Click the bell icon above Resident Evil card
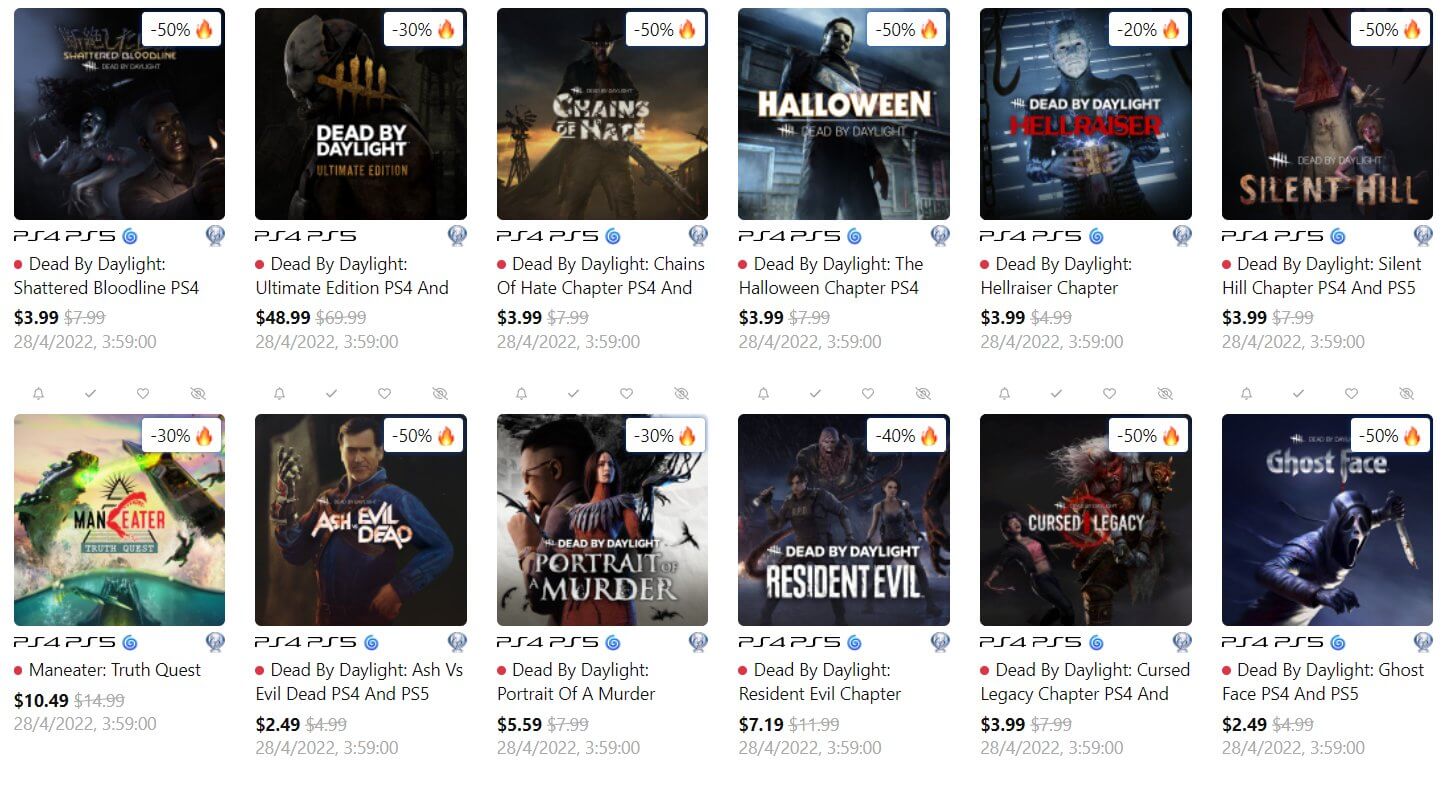This screenshot has height=787, width=1442. pyautogui.click(x=763, y=394)
